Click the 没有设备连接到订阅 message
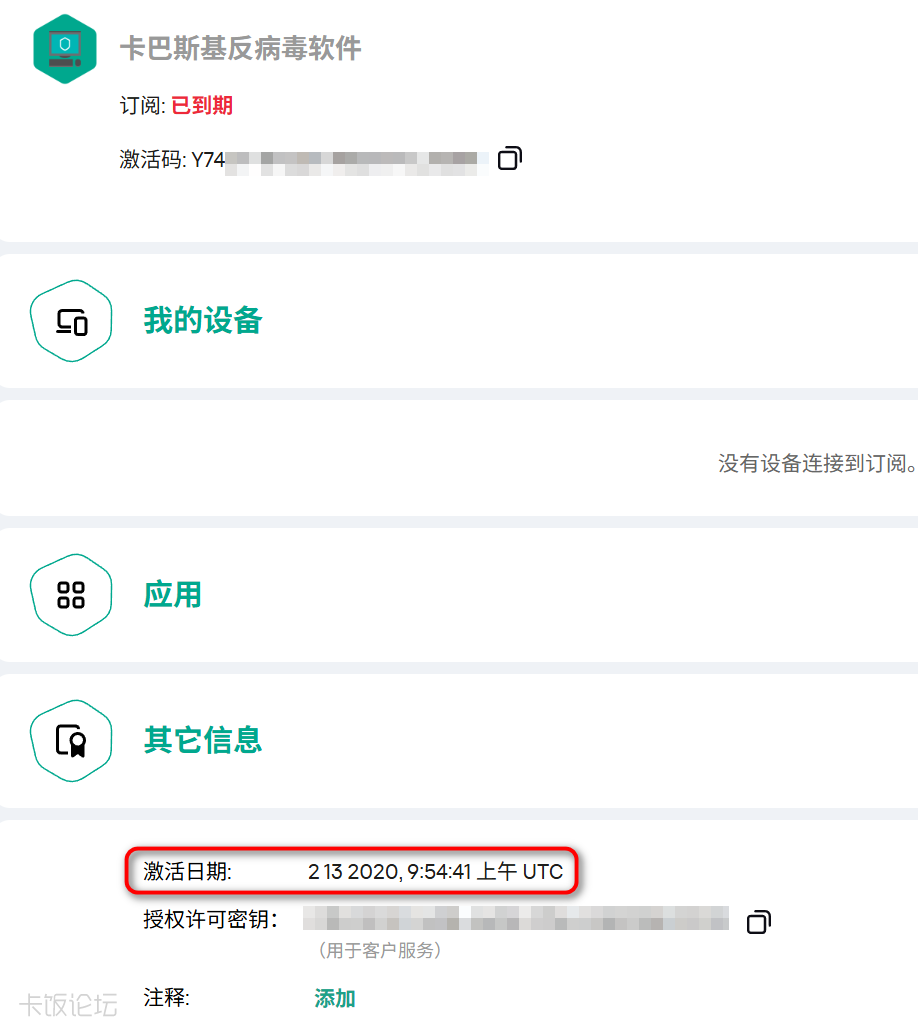Viewport: 918px width, 1028px height. click(x=816, y=463)
